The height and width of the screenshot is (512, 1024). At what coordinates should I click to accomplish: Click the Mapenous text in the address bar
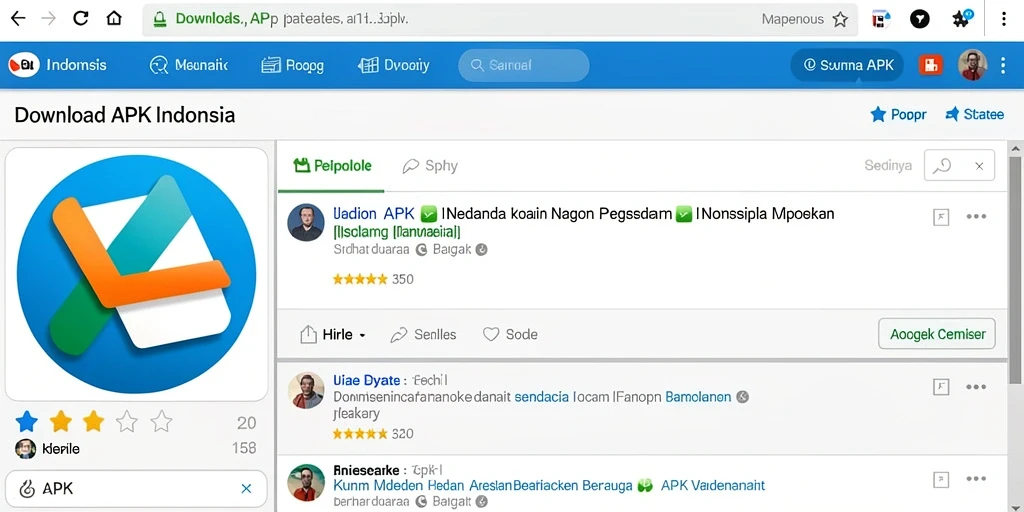click(x=792, y=20)
